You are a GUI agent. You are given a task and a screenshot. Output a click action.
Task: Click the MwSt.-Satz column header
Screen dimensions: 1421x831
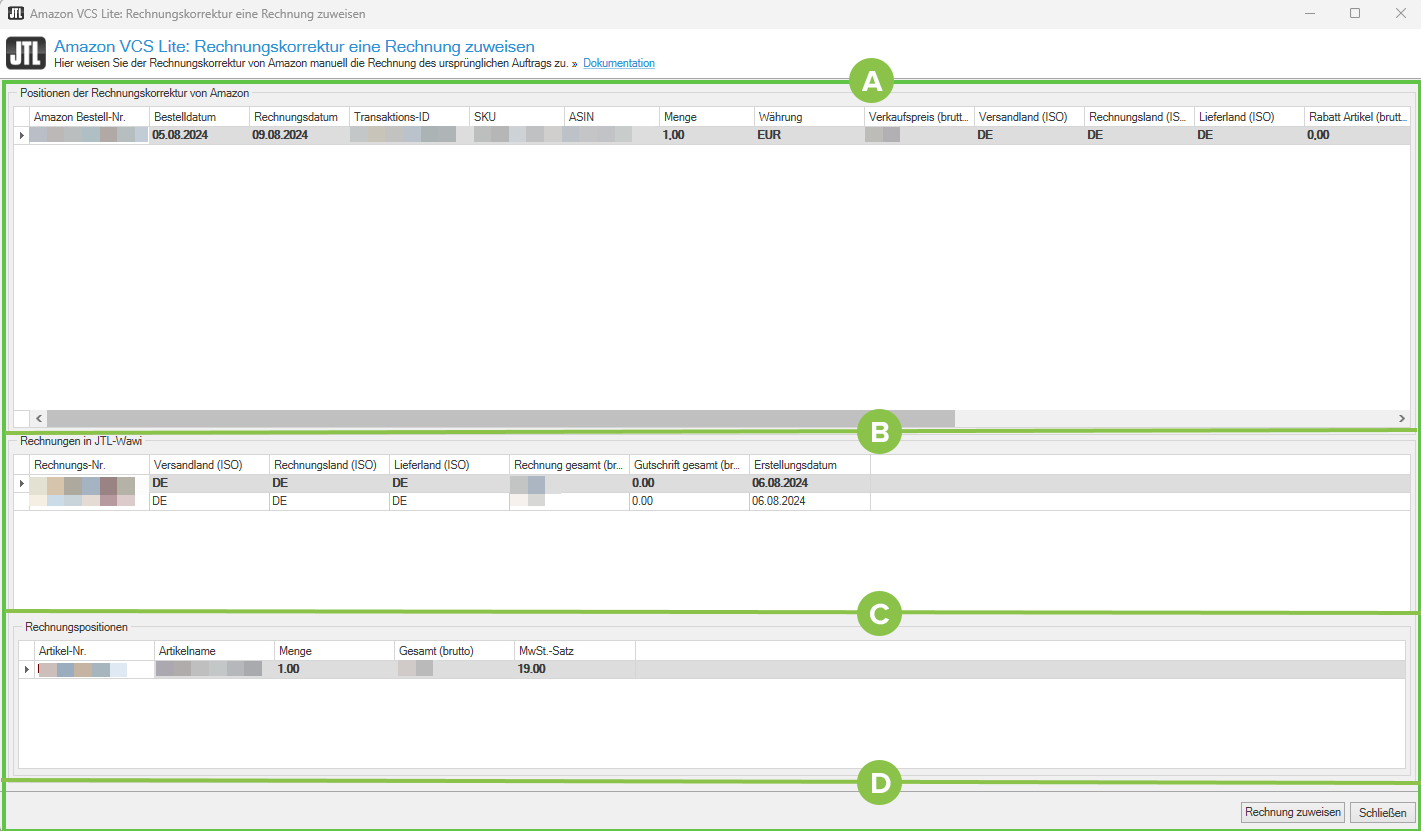(574, 651)
